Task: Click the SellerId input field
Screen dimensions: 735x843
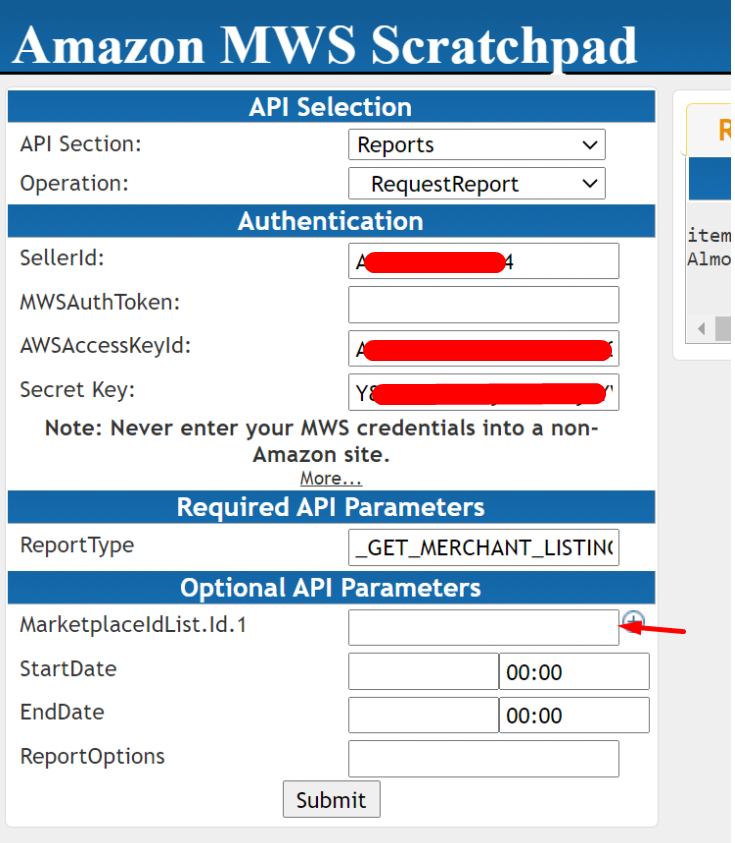Action: 483,261
